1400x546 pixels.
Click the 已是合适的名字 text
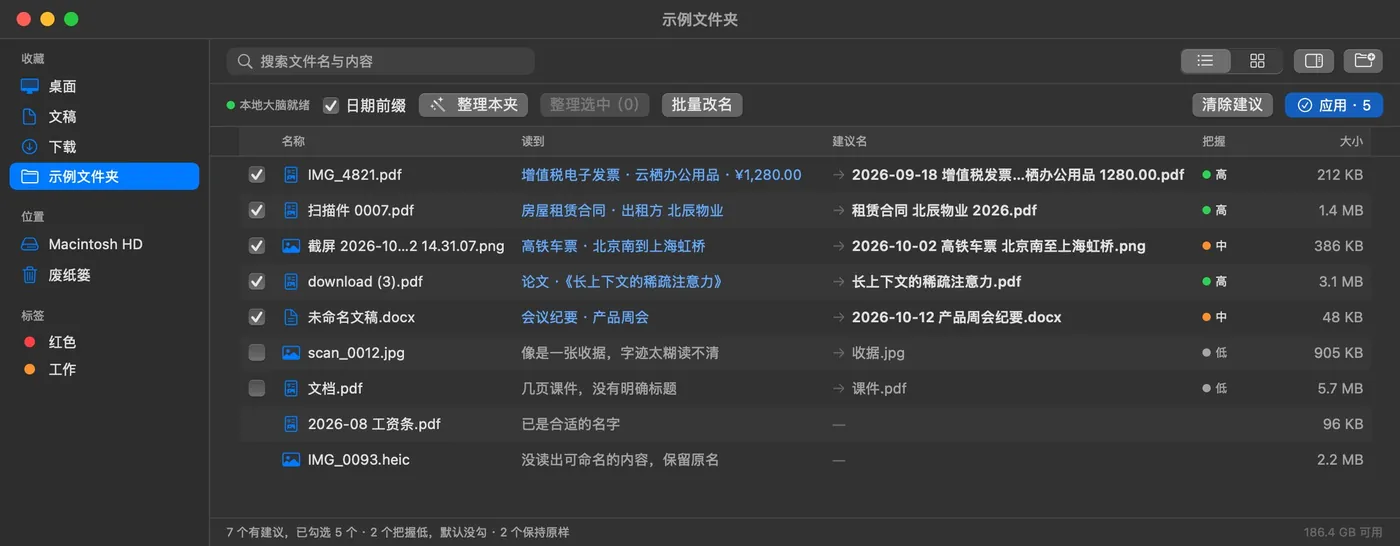point(571,424)
